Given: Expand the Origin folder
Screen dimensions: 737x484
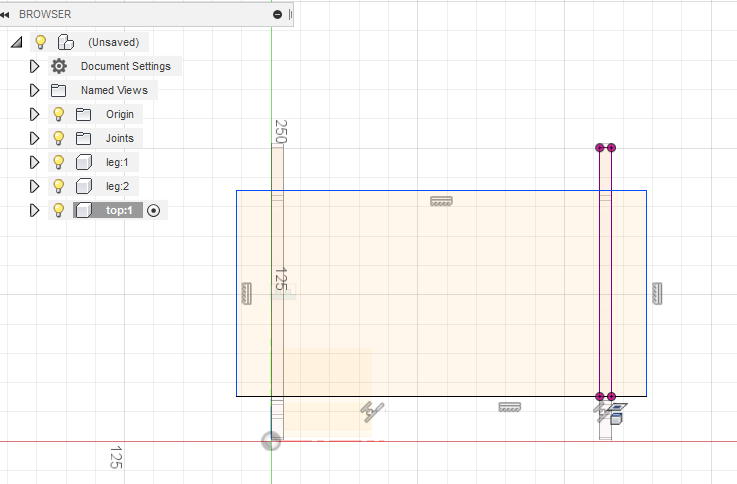Looking at the screenshot, I should [x=34, y=114].
